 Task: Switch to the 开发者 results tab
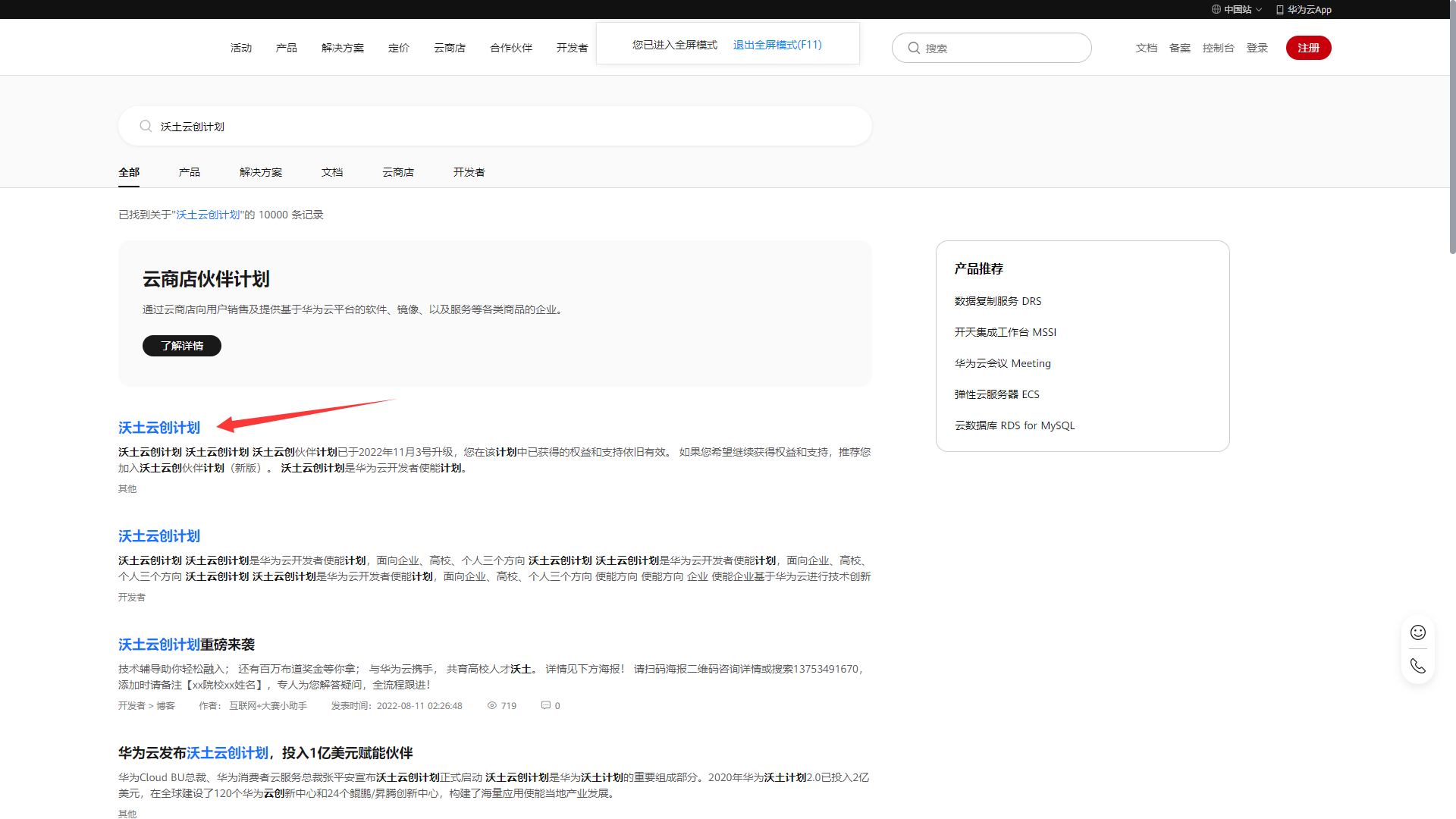coord(469,172)
